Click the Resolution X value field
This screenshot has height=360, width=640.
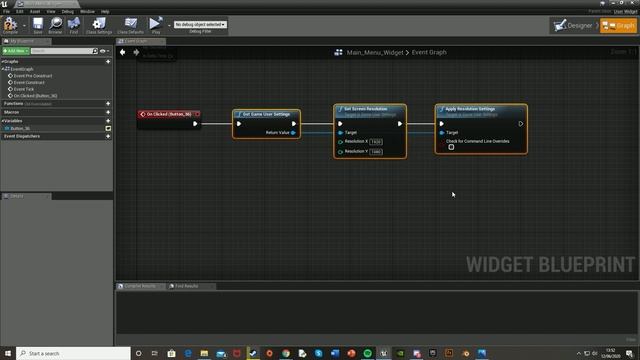click(x=376, y=142)
